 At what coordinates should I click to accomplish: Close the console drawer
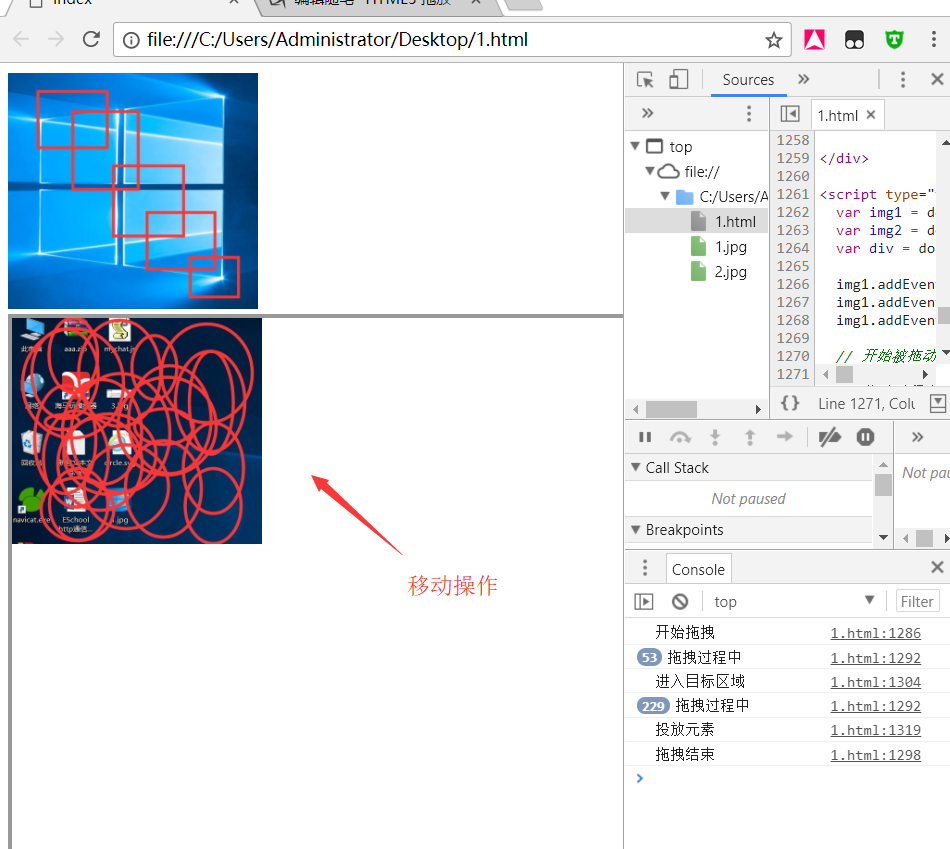click(937, 567)
